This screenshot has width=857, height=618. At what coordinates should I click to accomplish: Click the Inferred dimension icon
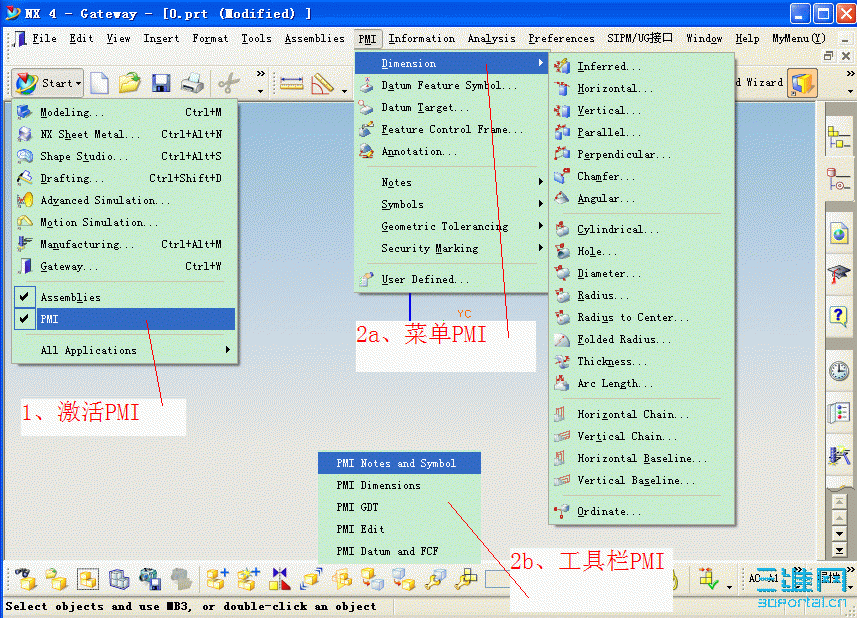[562, 66]
